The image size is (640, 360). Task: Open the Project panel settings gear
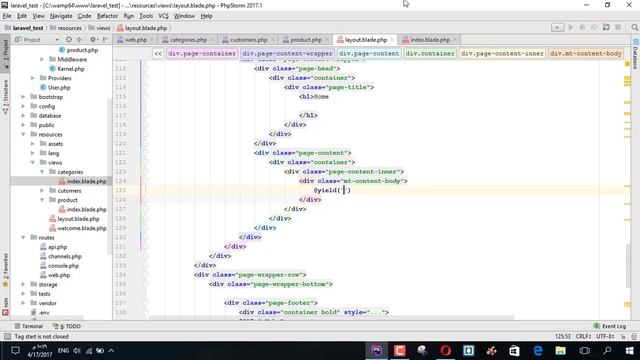pyautogui.click(x=93, y=40)
